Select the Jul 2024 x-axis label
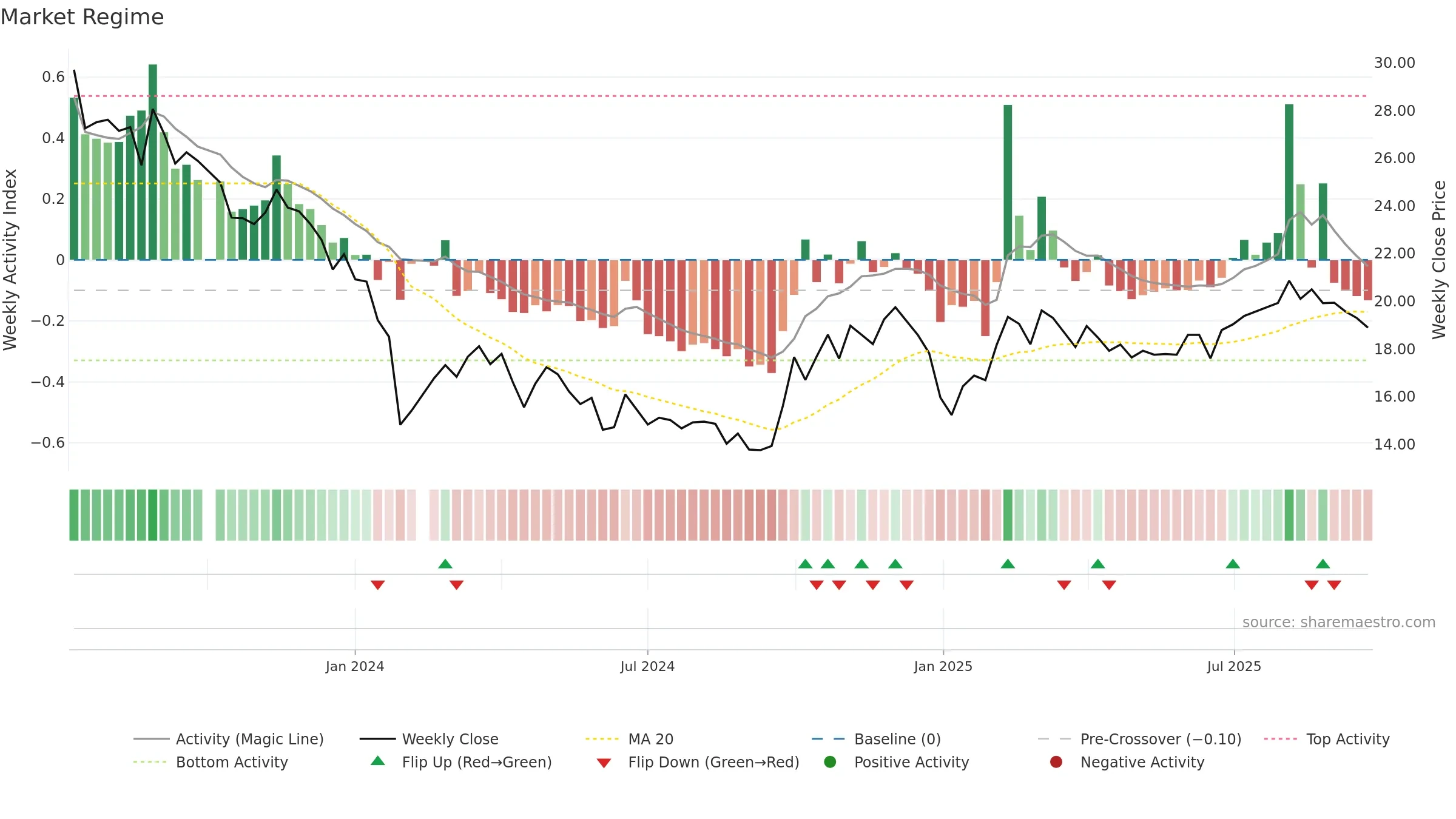Image resolution: width=1456 pixels, height=819 pixels. pyautogui.click(x=647, y=666)
